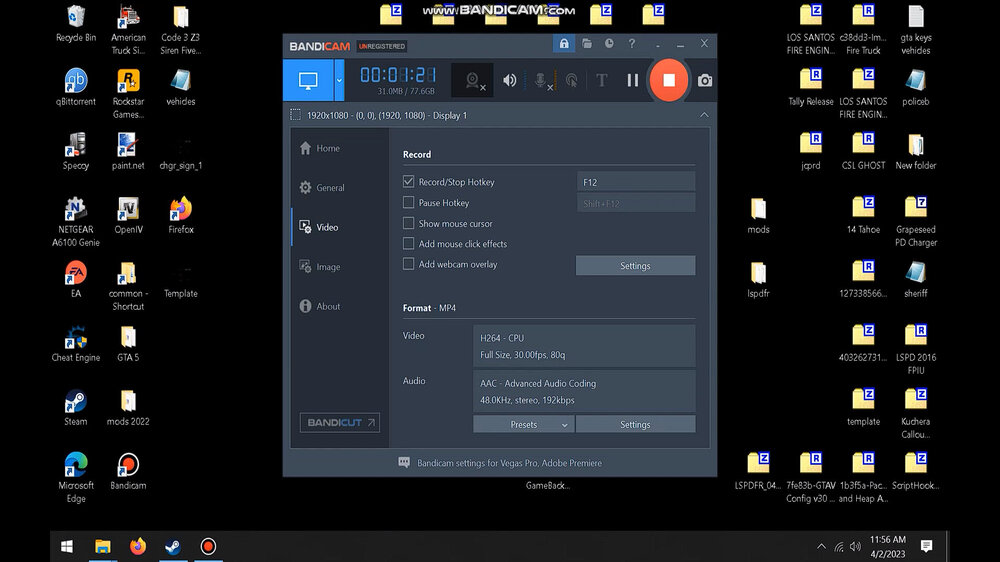The width and height of the screenshot is (1000, 562).
Task: Click the F12 hotkey input field
Action: tap(636, 182)
